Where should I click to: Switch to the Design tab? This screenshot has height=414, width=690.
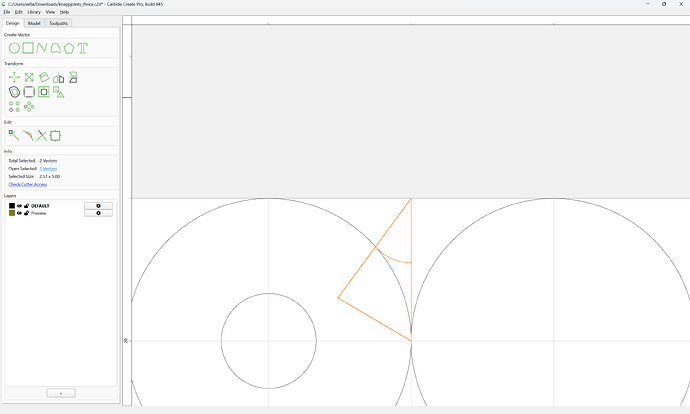(12, 23)
